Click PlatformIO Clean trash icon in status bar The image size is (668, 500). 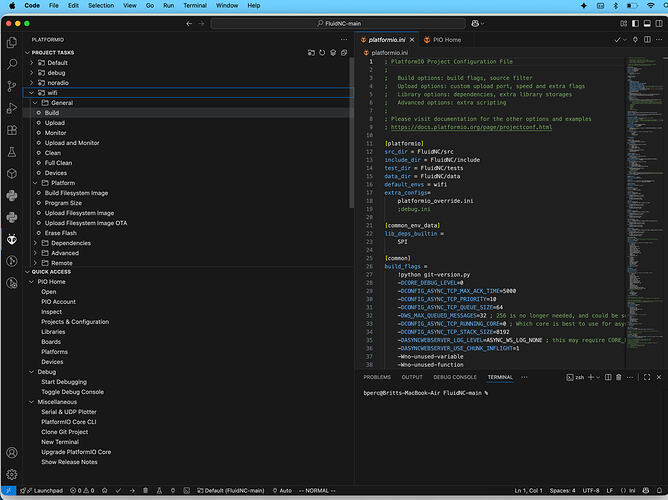(146, 491)
